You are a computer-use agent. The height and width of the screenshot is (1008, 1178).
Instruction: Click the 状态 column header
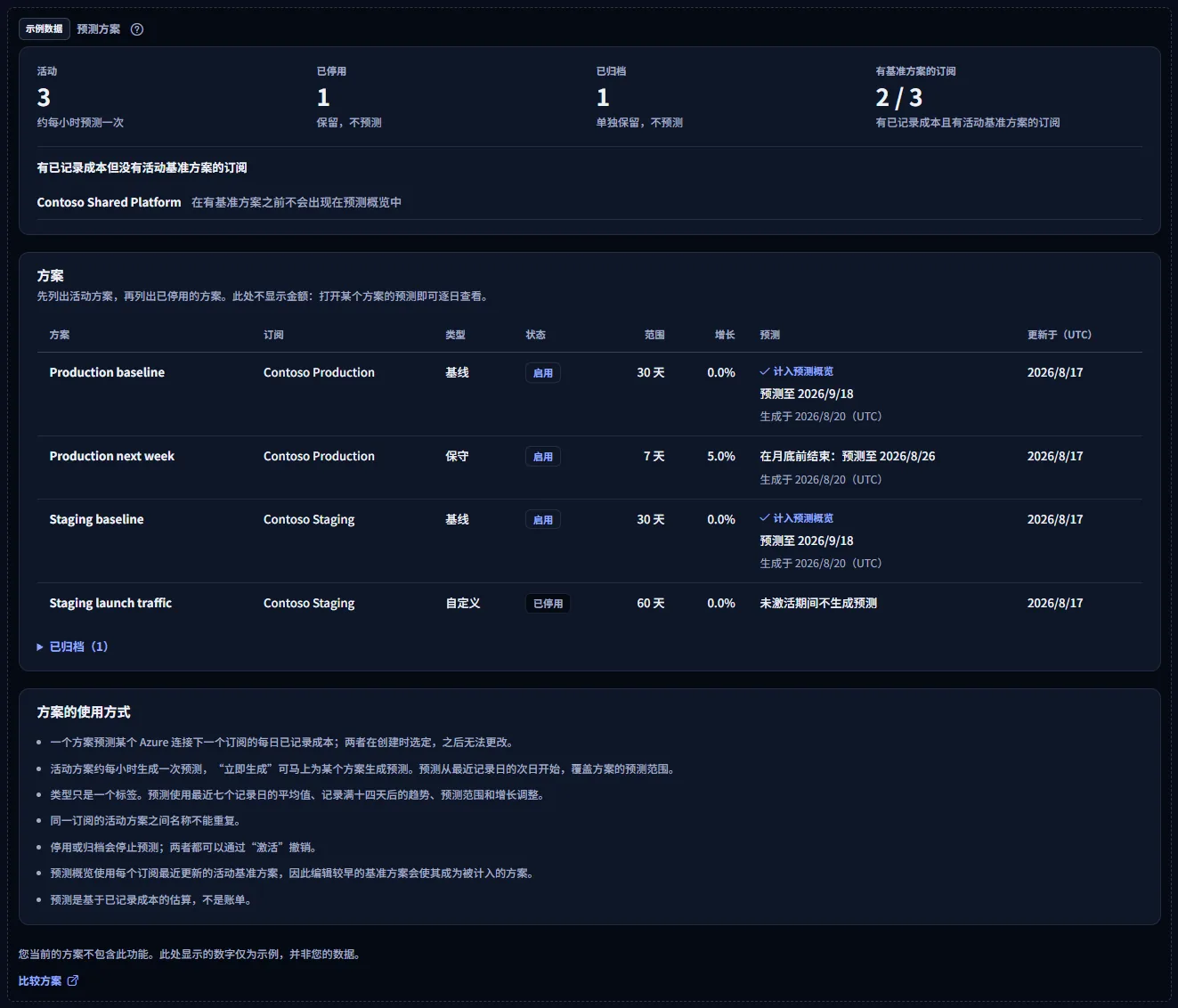pyautogui.click(x=536, y=335)
